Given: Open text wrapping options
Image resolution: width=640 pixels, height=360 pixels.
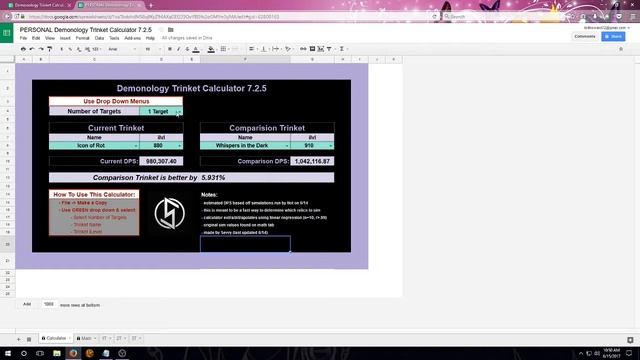Looking at the screenshot, I should tap(276, 49).
